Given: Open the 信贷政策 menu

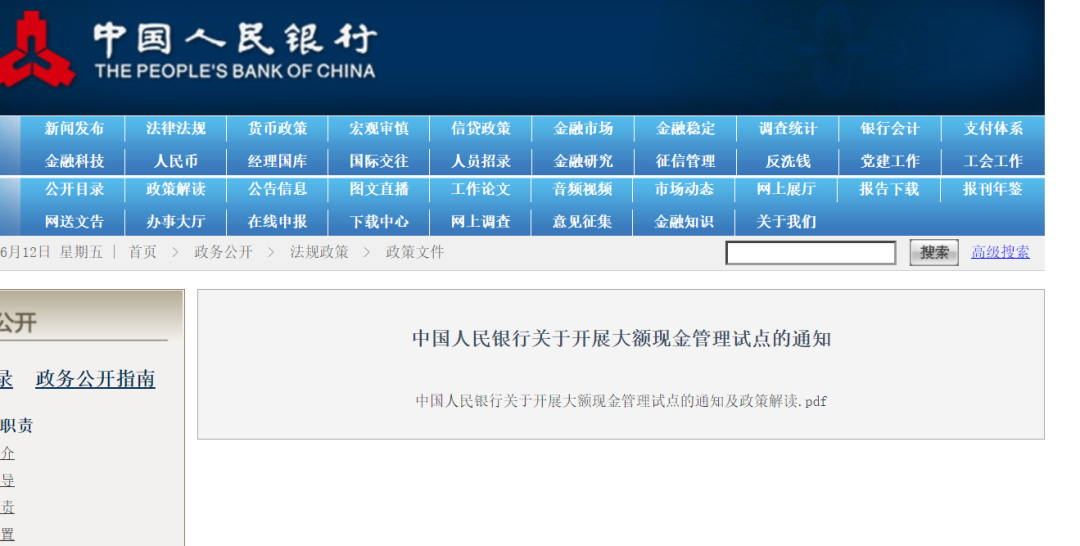Looking at the screenshot, I should tap(481, 129).
